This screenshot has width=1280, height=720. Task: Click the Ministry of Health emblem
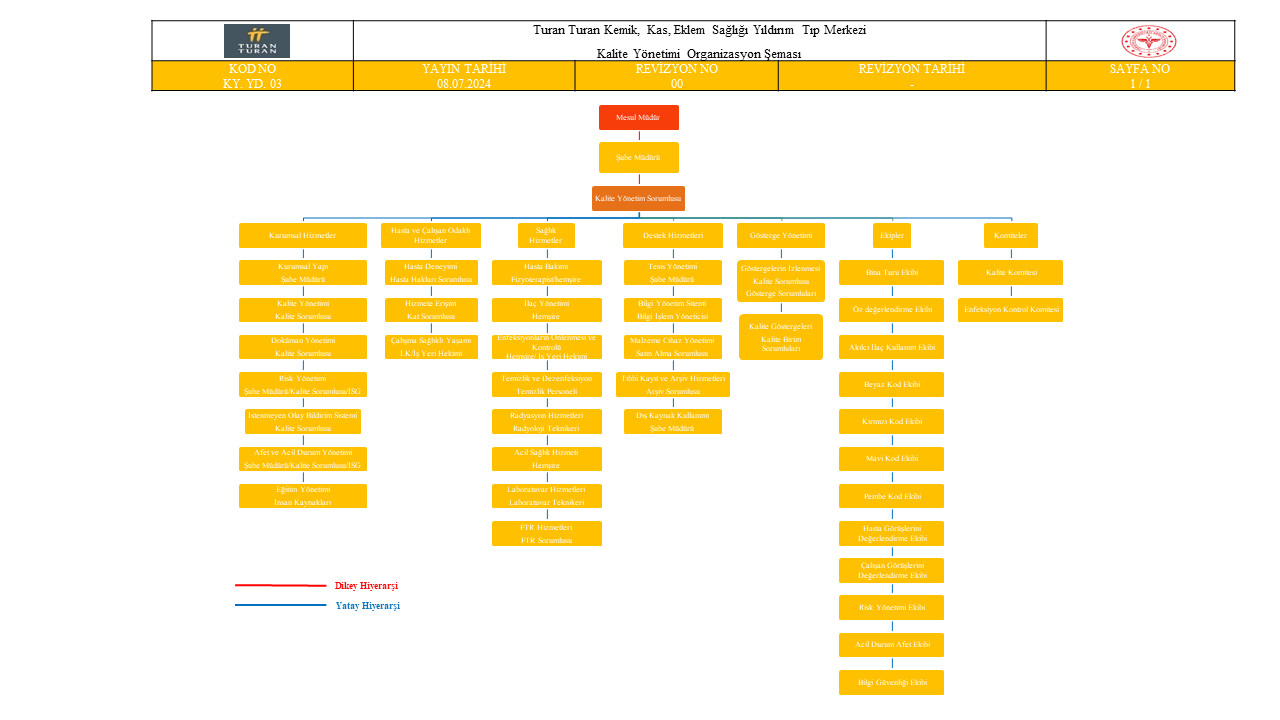1148,41
